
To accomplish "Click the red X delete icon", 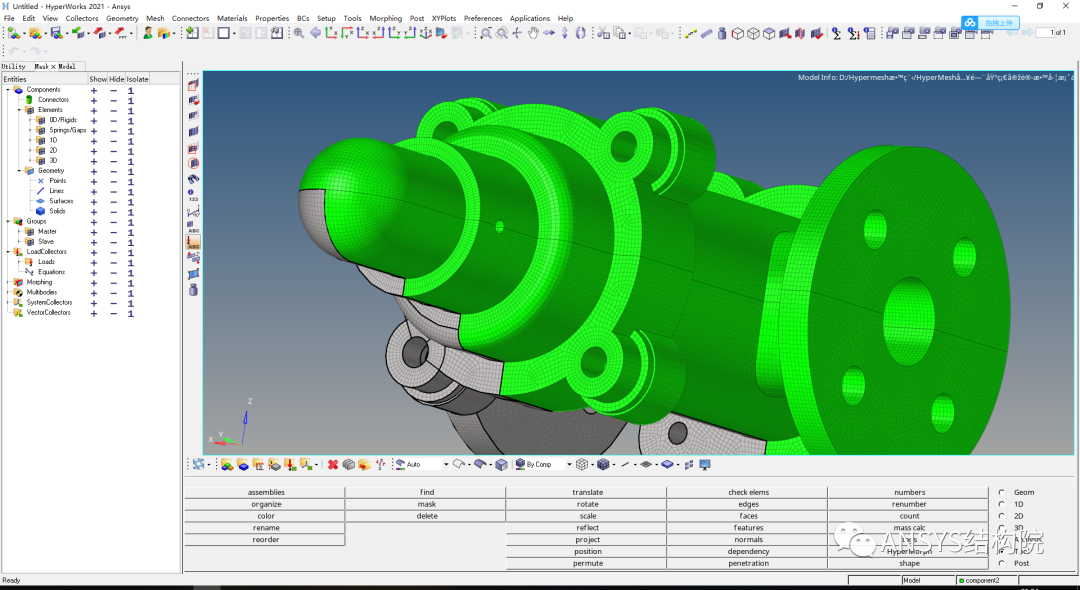I will pyautogui.click(x=333, y=465).
